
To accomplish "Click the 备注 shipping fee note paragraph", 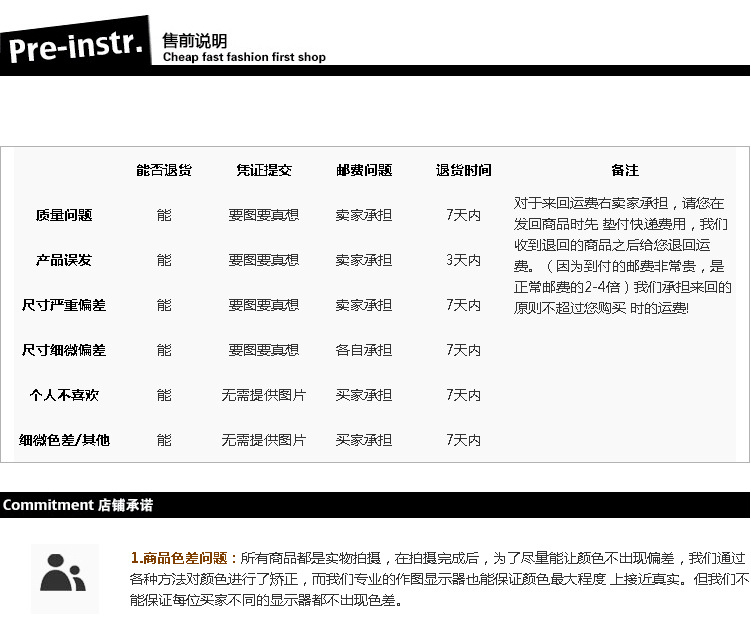I will (x=622, y=255).
